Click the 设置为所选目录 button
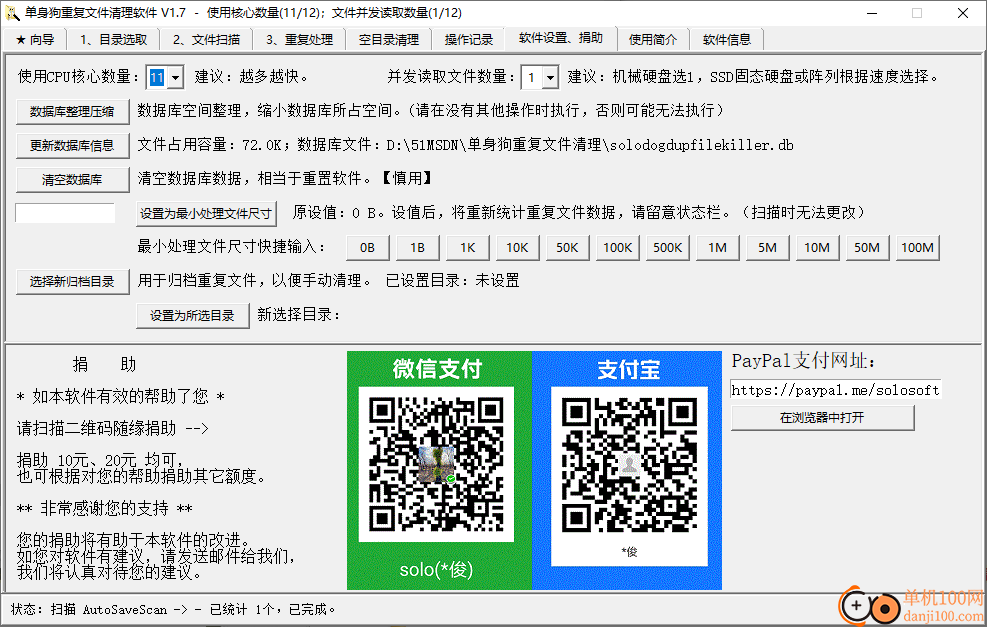The height and width of the screenshot is (627, 987). click(x=192, y=315)
